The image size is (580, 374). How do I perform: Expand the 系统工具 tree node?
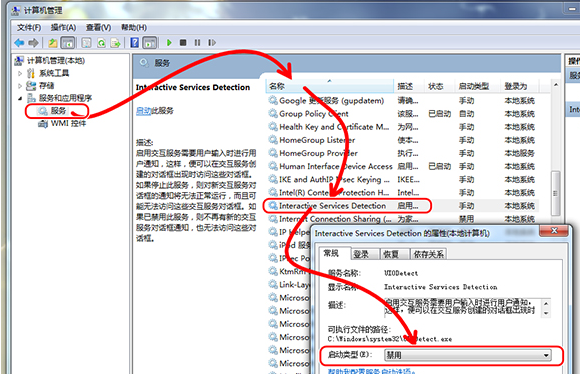20,73
